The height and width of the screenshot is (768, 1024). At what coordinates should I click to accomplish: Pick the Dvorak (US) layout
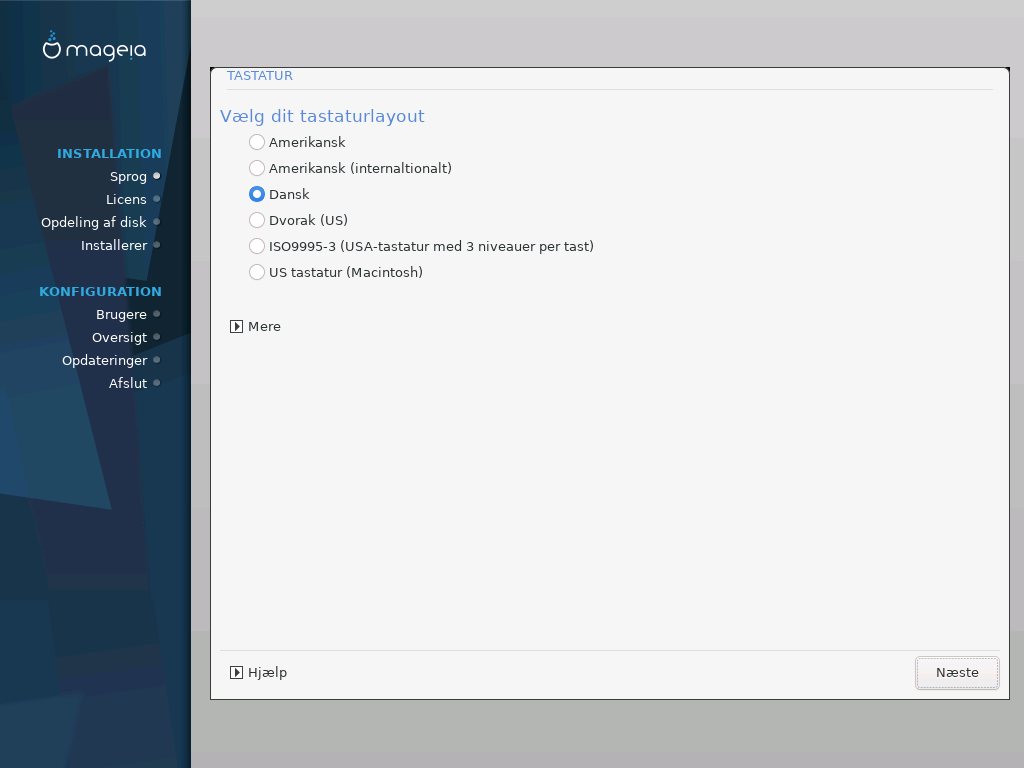click(x=257, y=220)
